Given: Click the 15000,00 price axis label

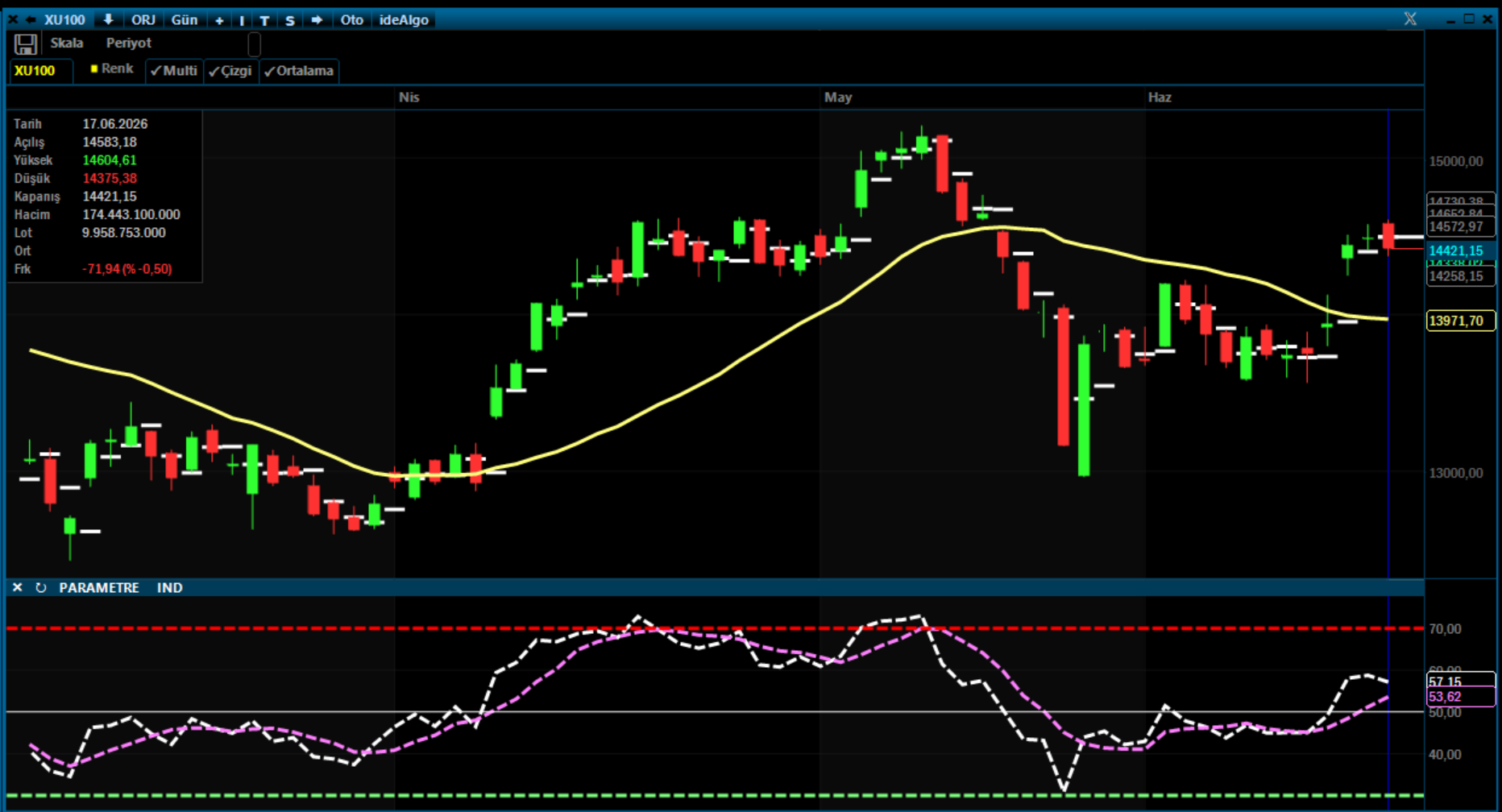Looking at the screenshot, I should [x=1456, y=162].
